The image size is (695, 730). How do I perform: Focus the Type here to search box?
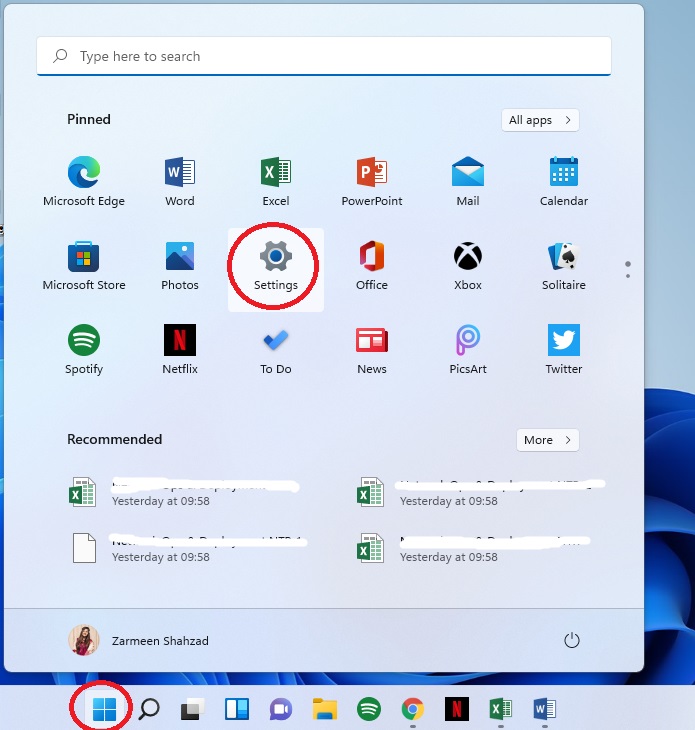[324, 56]
